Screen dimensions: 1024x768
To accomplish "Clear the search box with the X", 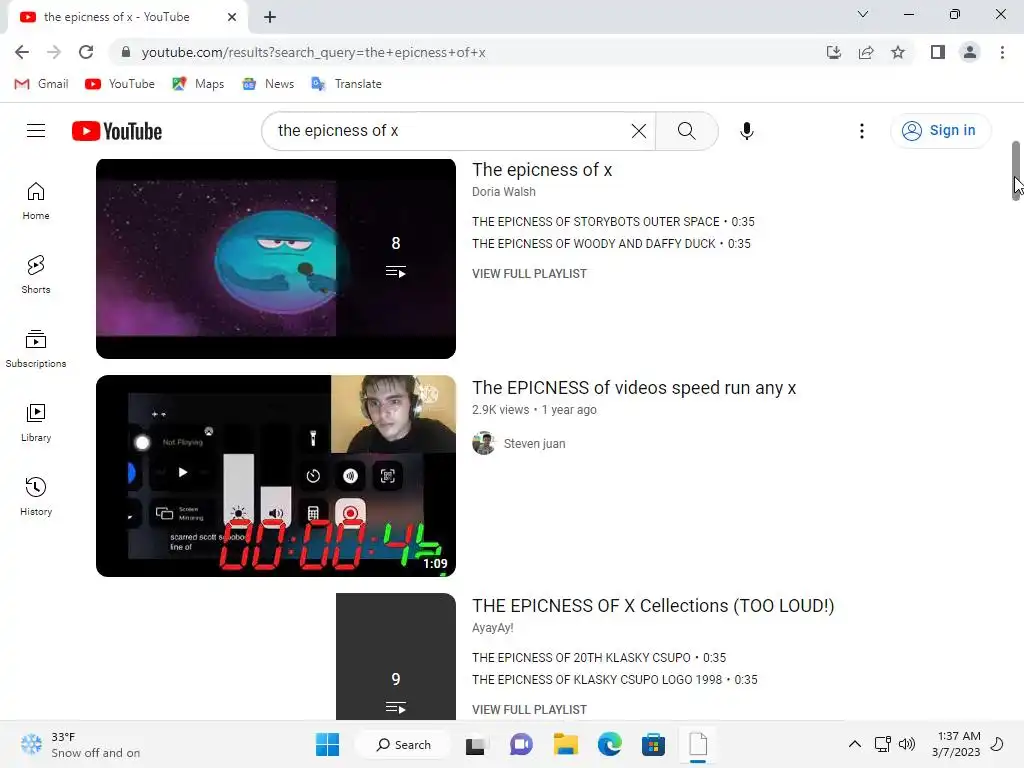I will pos(639,131).
